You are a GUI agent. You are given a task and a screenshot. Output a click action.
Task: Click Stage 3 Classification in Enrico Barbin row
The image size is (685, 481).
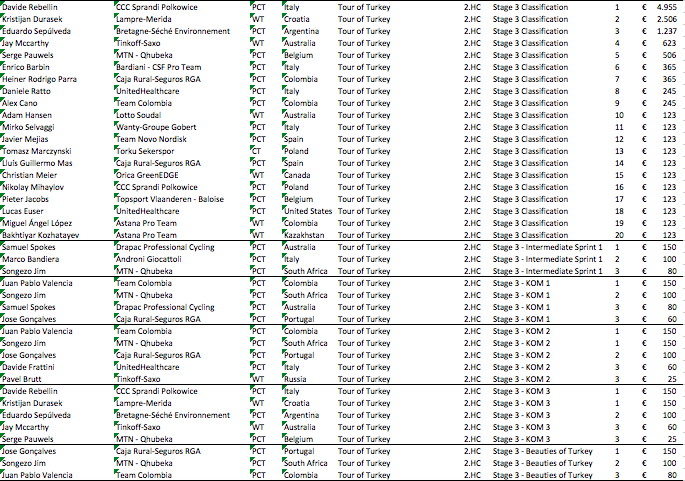coord(530,67)
